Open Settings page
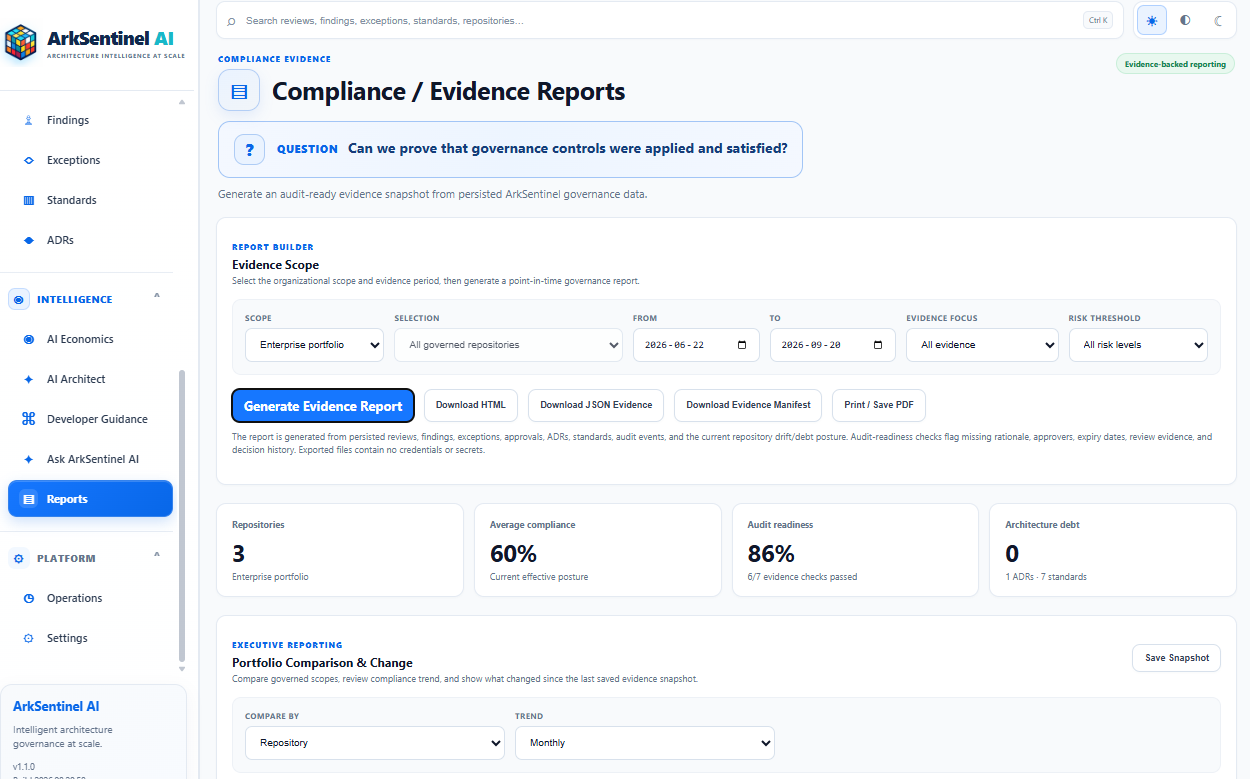Image resolution: width=1250 pixels, height=779 pixels. coord(90,638)
